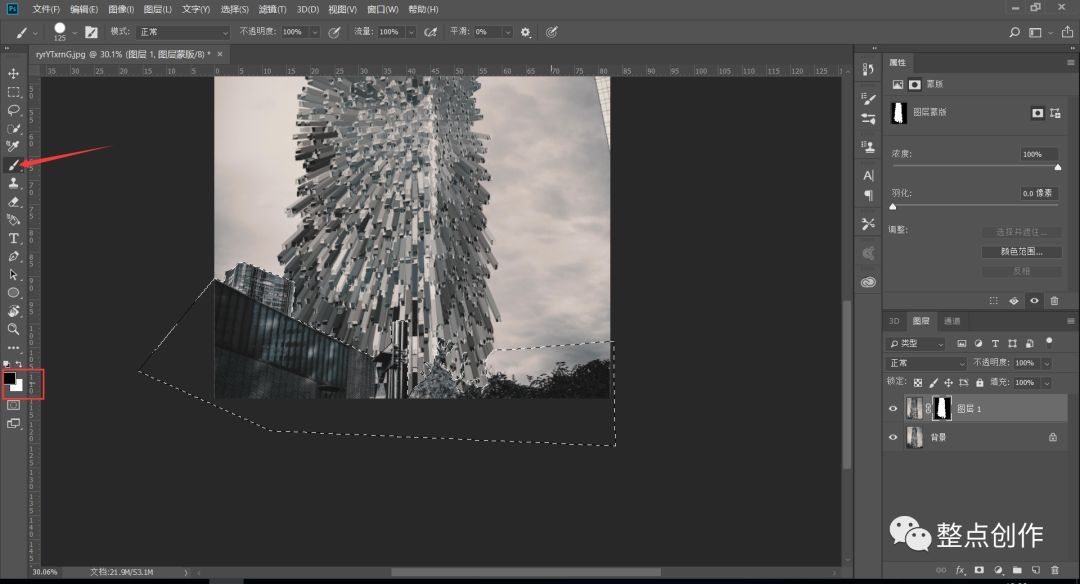Open the brush settings panel icon
The width and height of the screenshot is (1080, 584).
click(91, 32)
